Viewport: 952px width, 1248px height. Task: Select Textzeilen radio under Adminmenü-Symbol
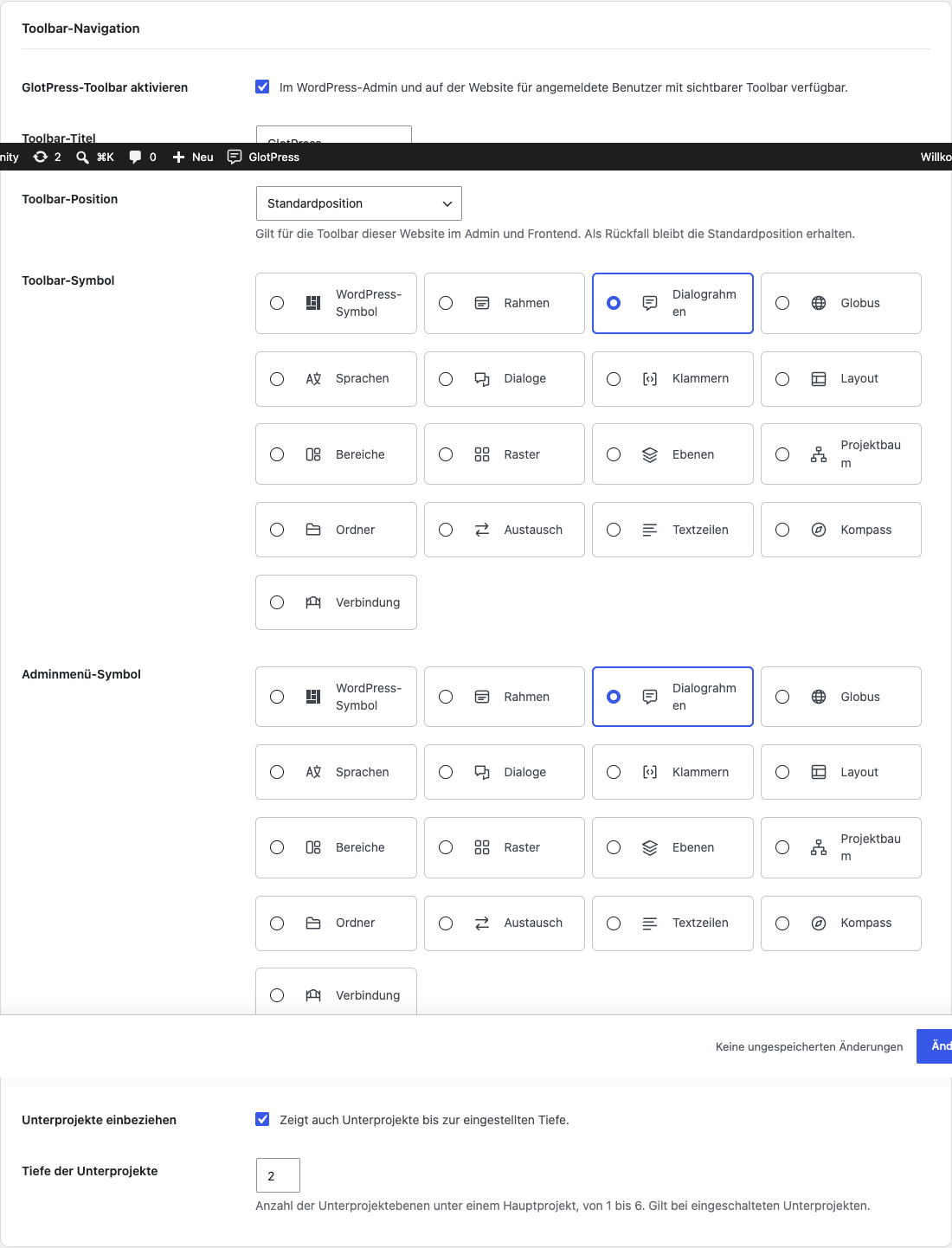pyautogui.click(x=614, y=923)
